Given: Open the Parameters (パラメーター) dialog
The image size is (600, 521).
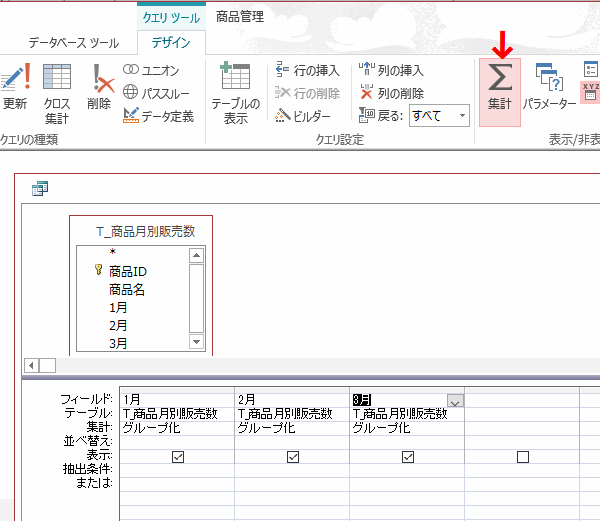Looking at the screenshot, I should click(x=549, y=87).
